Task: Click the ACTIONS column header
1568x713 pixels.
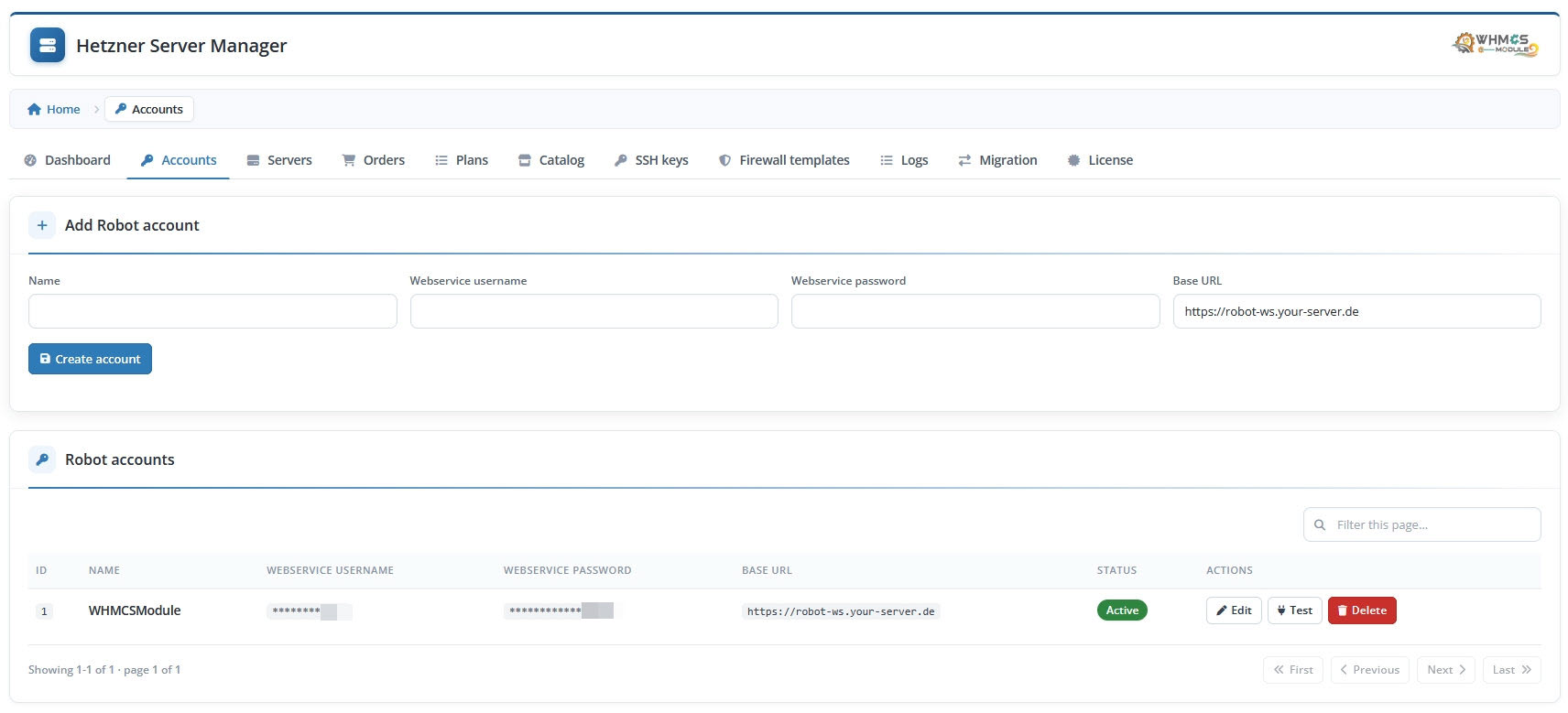Action: (x=1229, y=570)
